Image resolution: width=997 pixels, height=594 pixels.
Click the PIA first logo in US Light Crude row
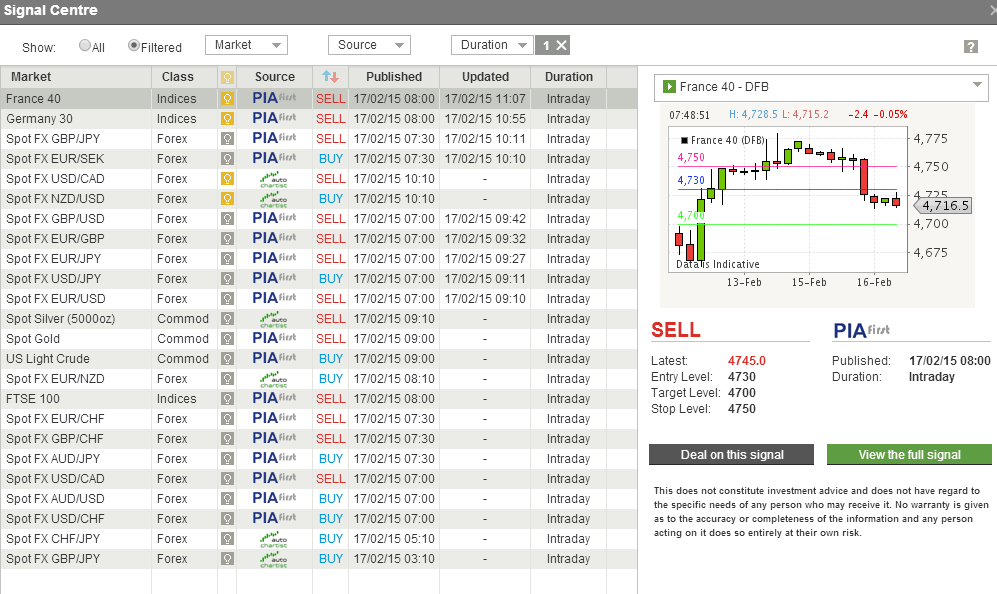point(274,358)
